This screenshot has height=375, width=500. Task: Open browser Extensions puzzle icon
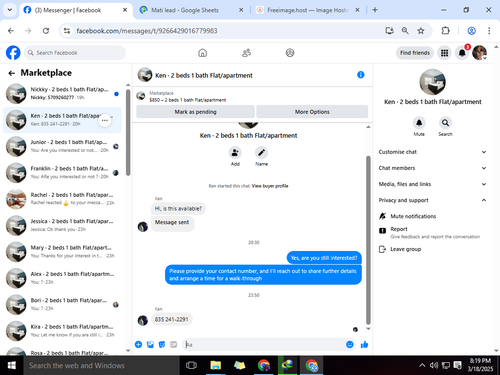[x=445, y=31]
